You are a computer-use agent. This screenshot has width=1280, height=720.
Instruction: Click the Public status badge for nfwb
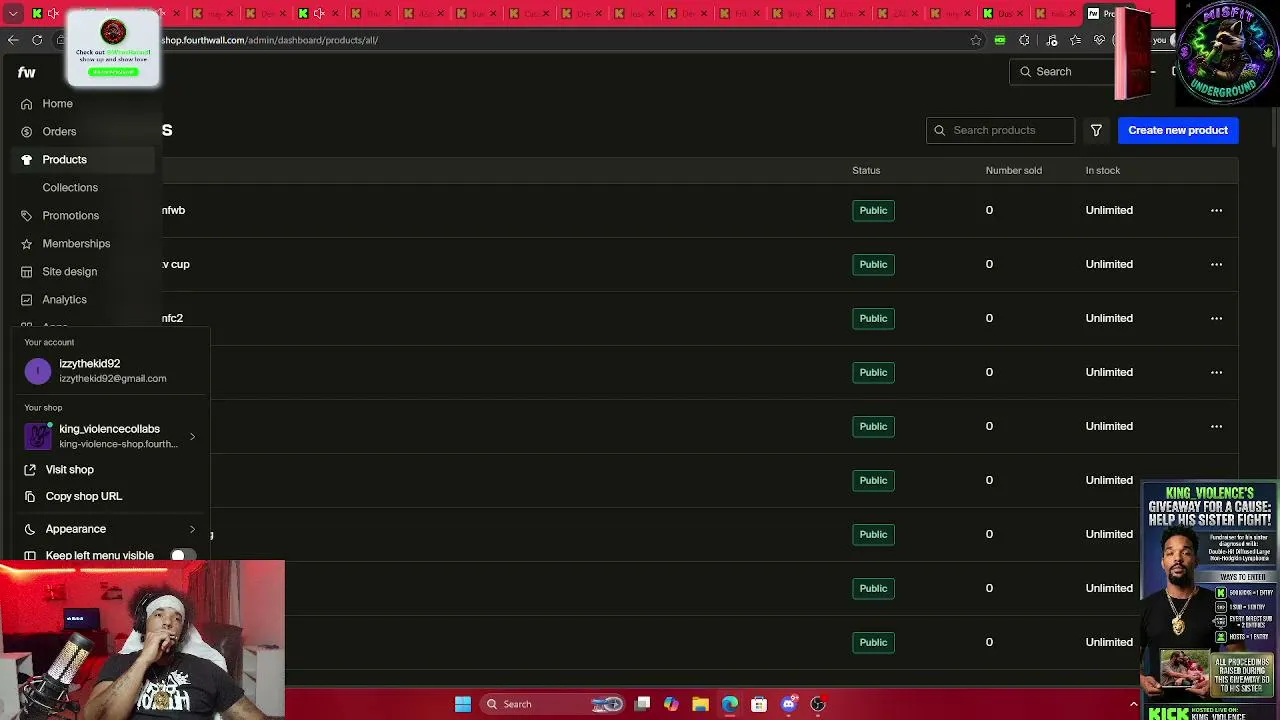[x=873, y=210]
